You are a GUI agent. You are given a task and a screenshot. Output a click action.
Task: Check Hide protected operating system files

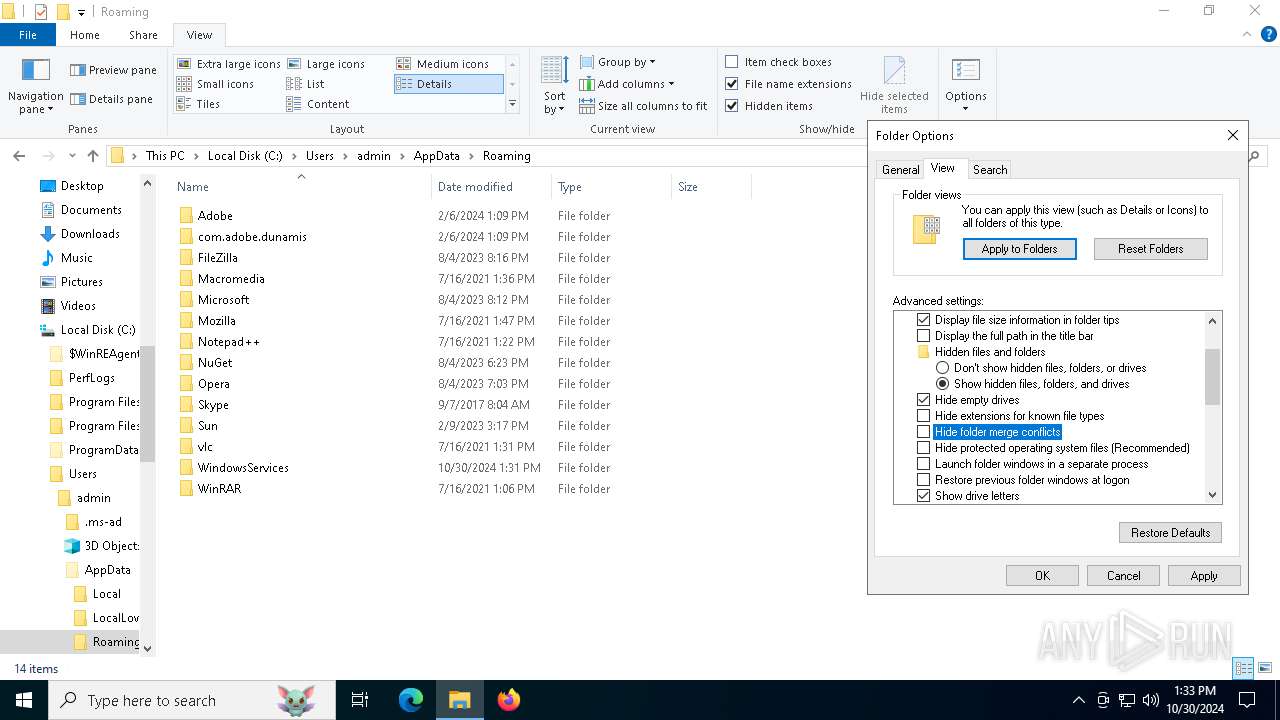coord(924,448)
